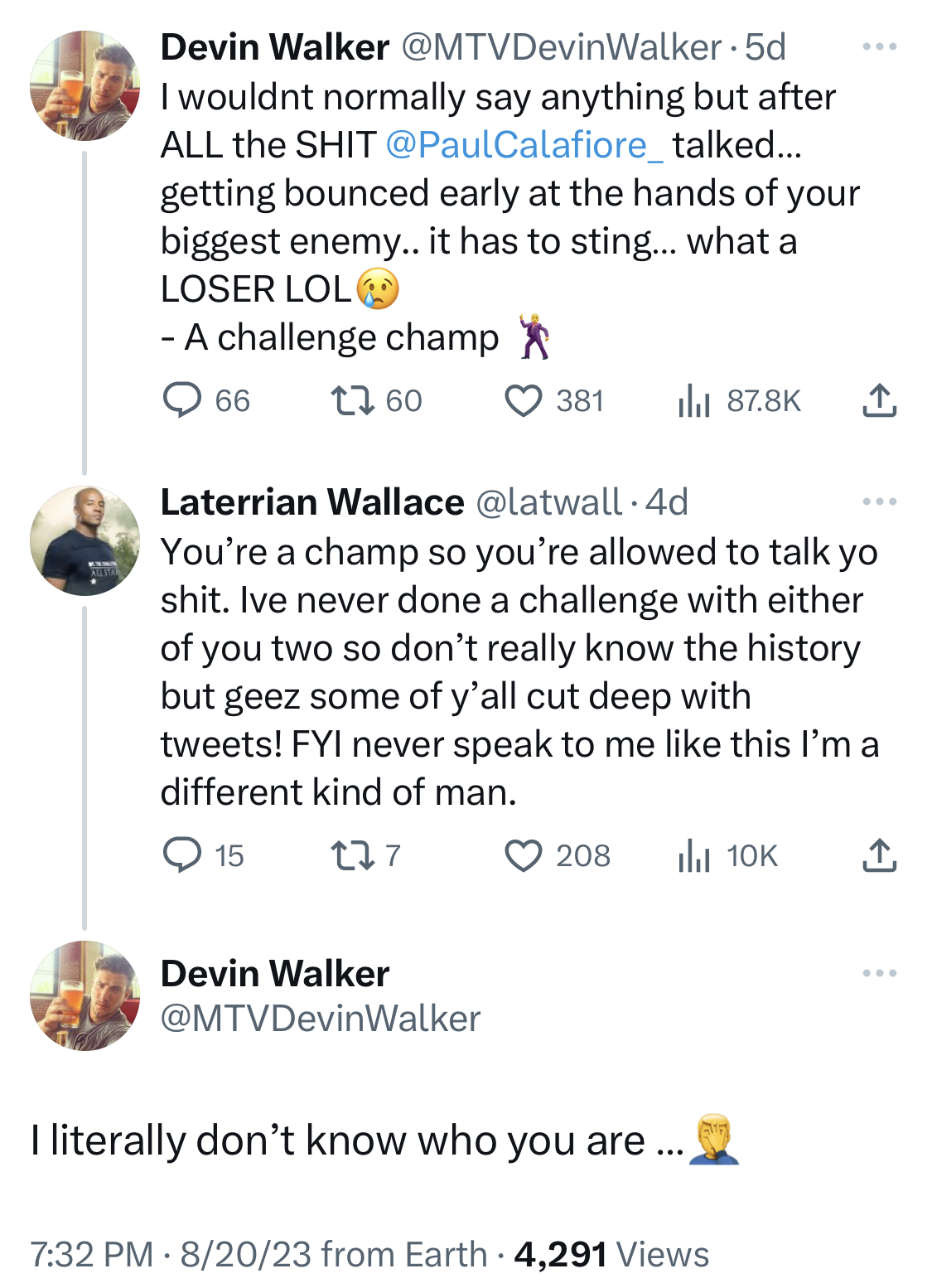
Task: Open more options on Laterrian Wallace's tweet
Action: 879,501
